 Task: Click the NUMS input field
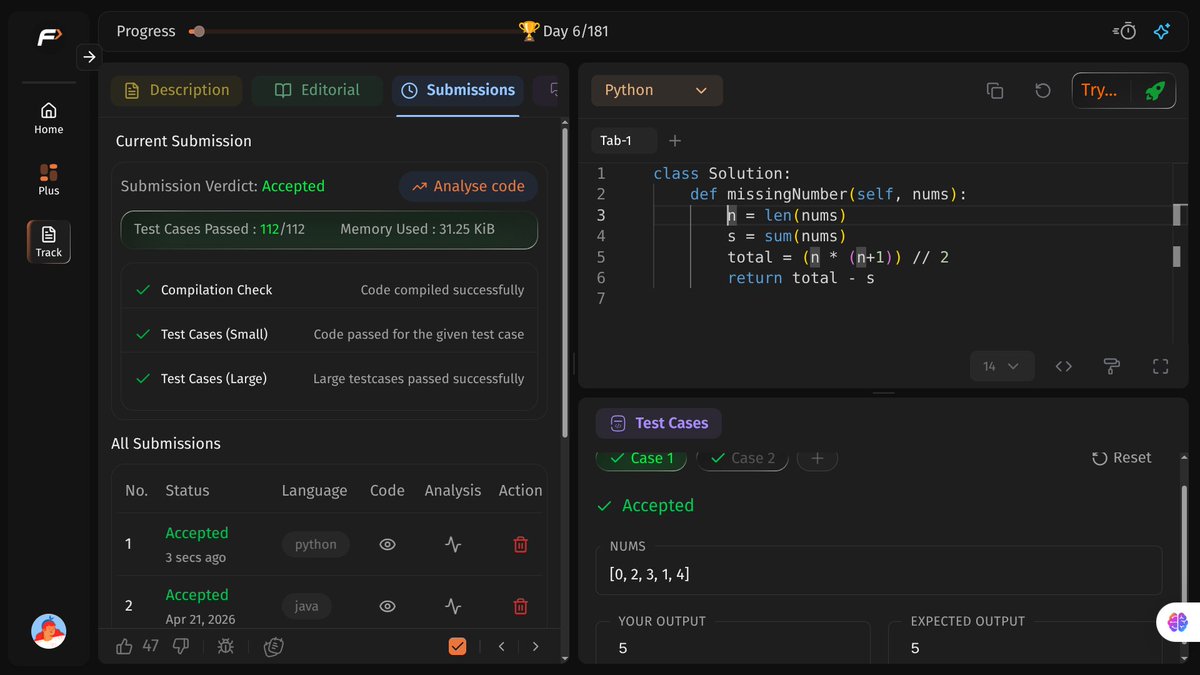pos(879,574)
